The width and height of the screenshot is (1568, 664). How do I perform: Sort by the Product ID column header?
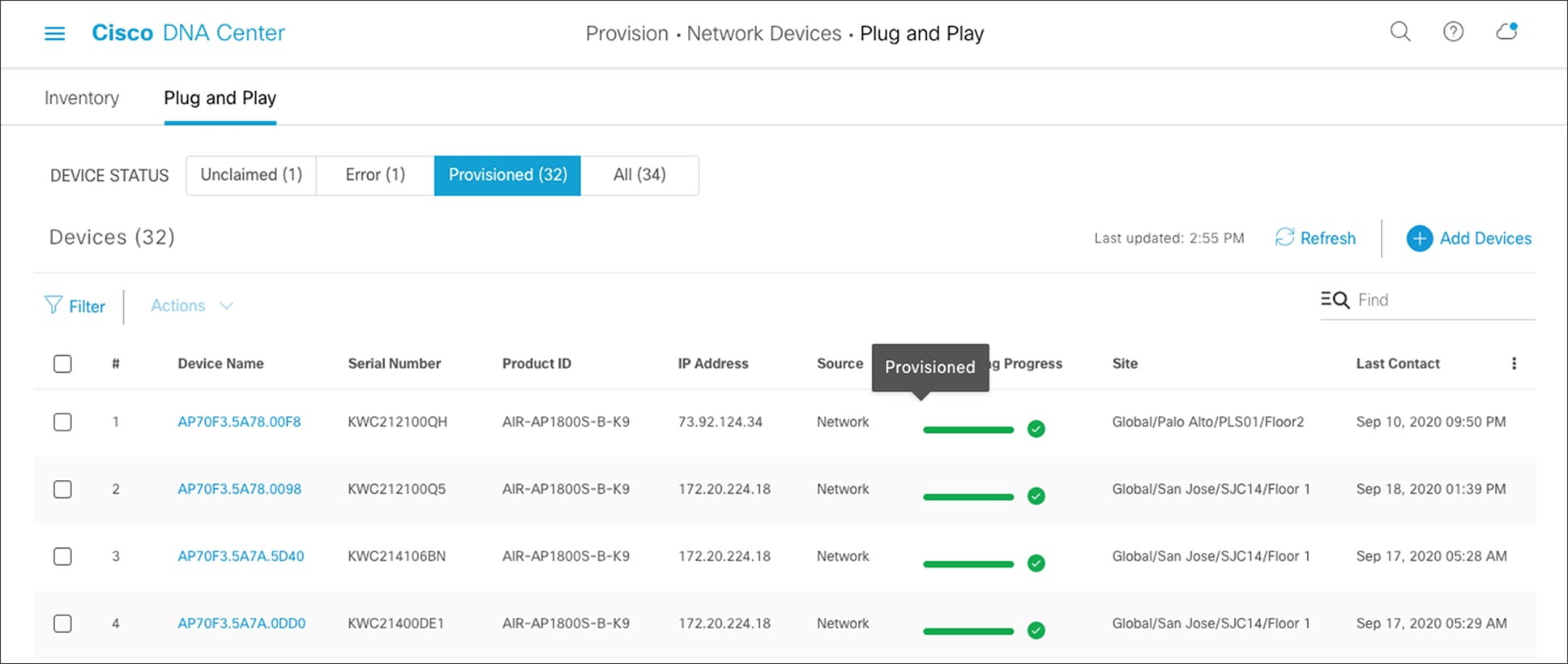(x=536, y=363)
